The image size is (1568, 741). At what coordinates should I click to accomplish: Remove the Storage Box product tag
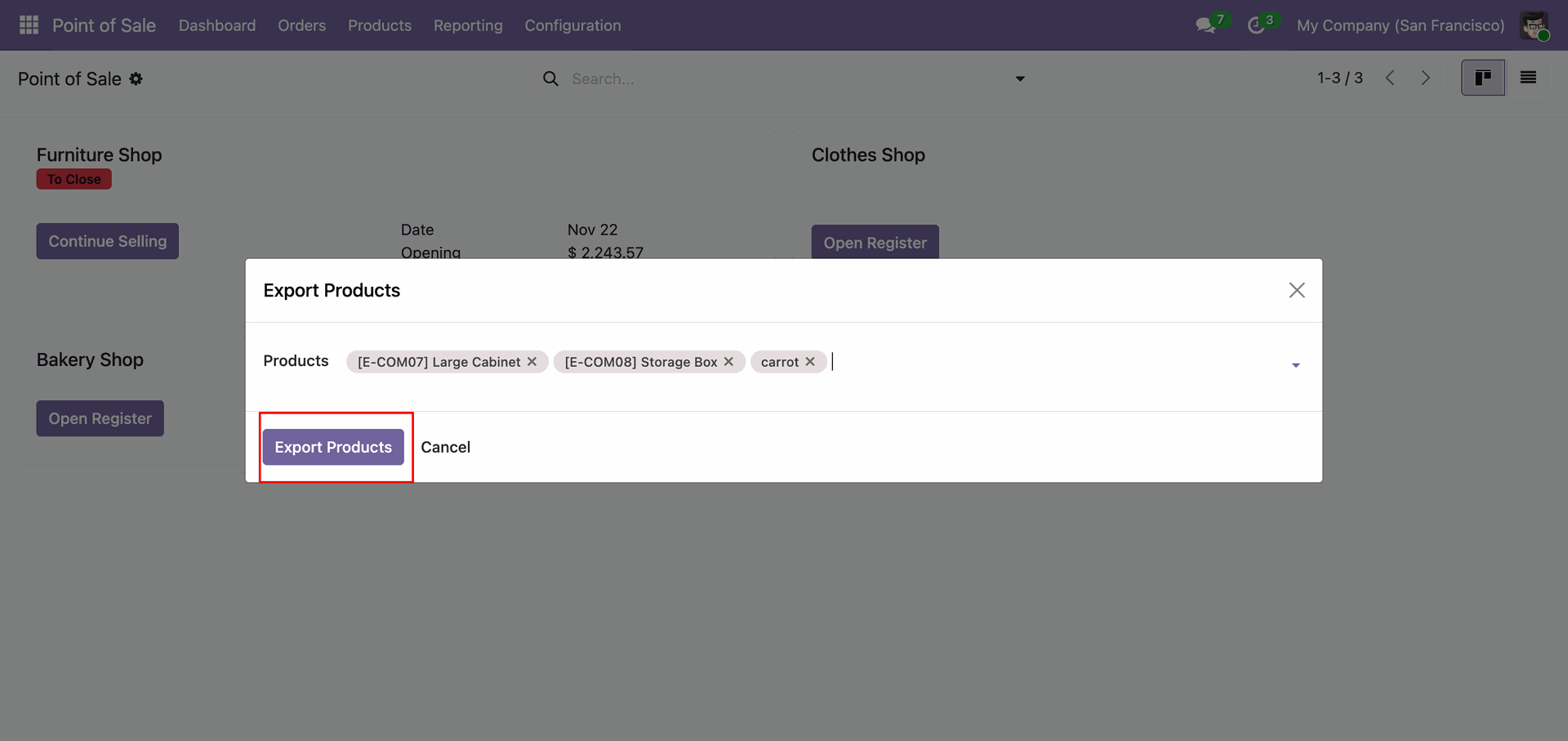(729, 361)
